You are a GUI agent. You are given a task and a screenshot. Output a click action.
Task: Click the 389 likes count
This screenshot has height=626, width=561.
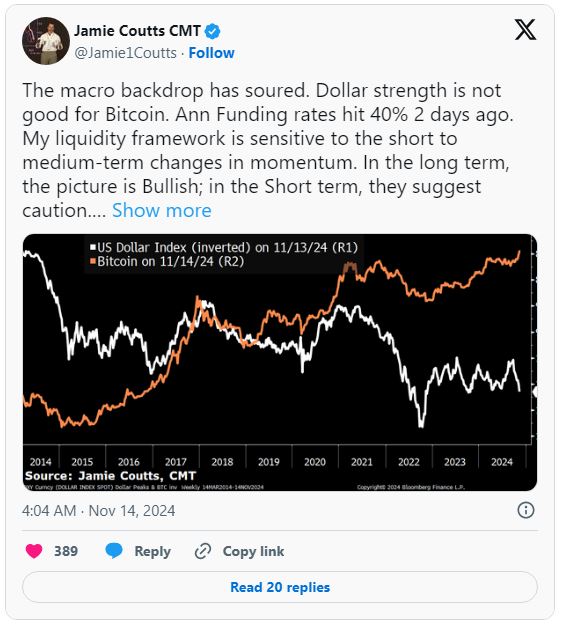[66, 551]
